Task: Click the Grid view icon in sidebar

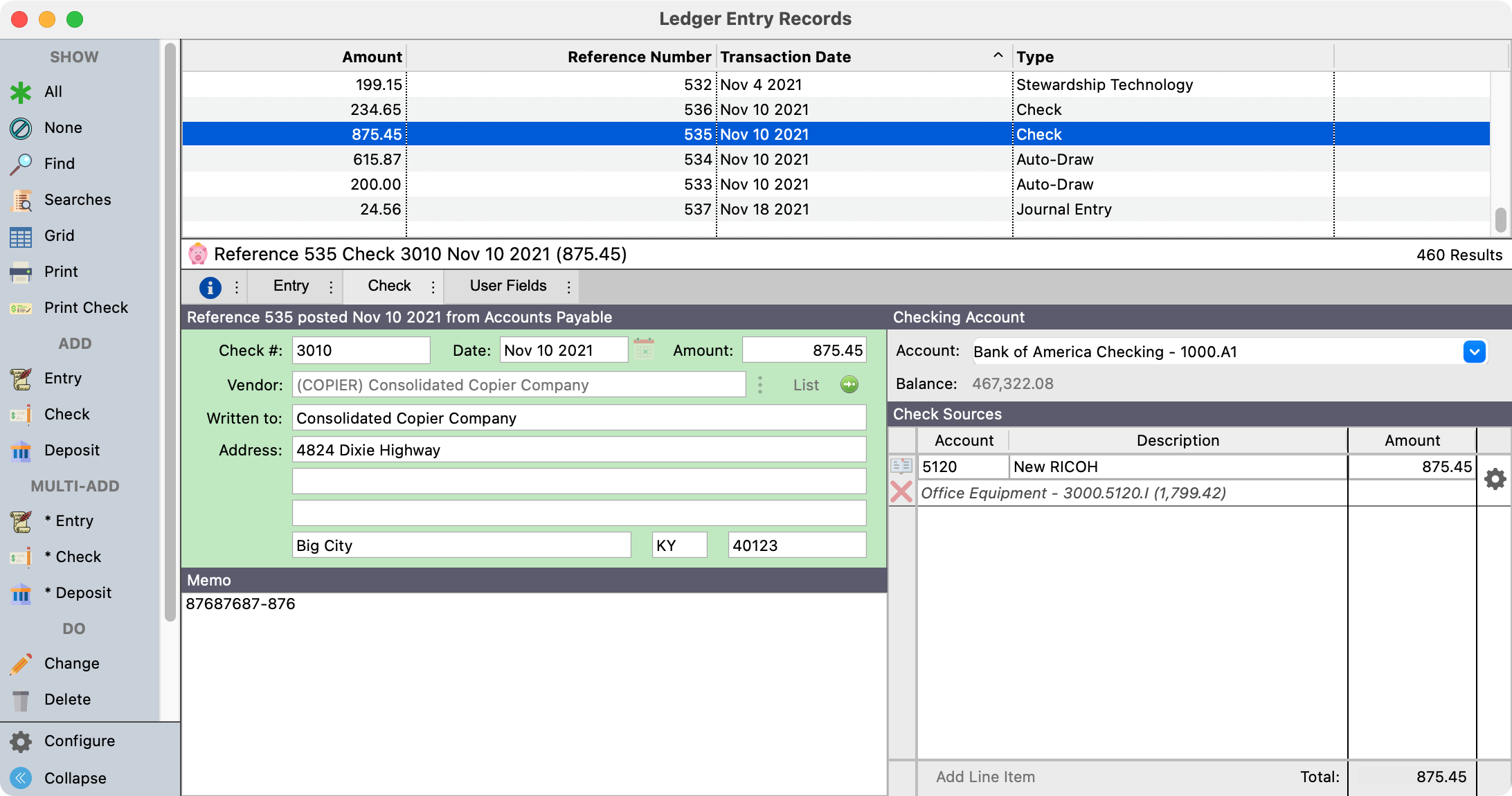Action: tap(21, 237)
